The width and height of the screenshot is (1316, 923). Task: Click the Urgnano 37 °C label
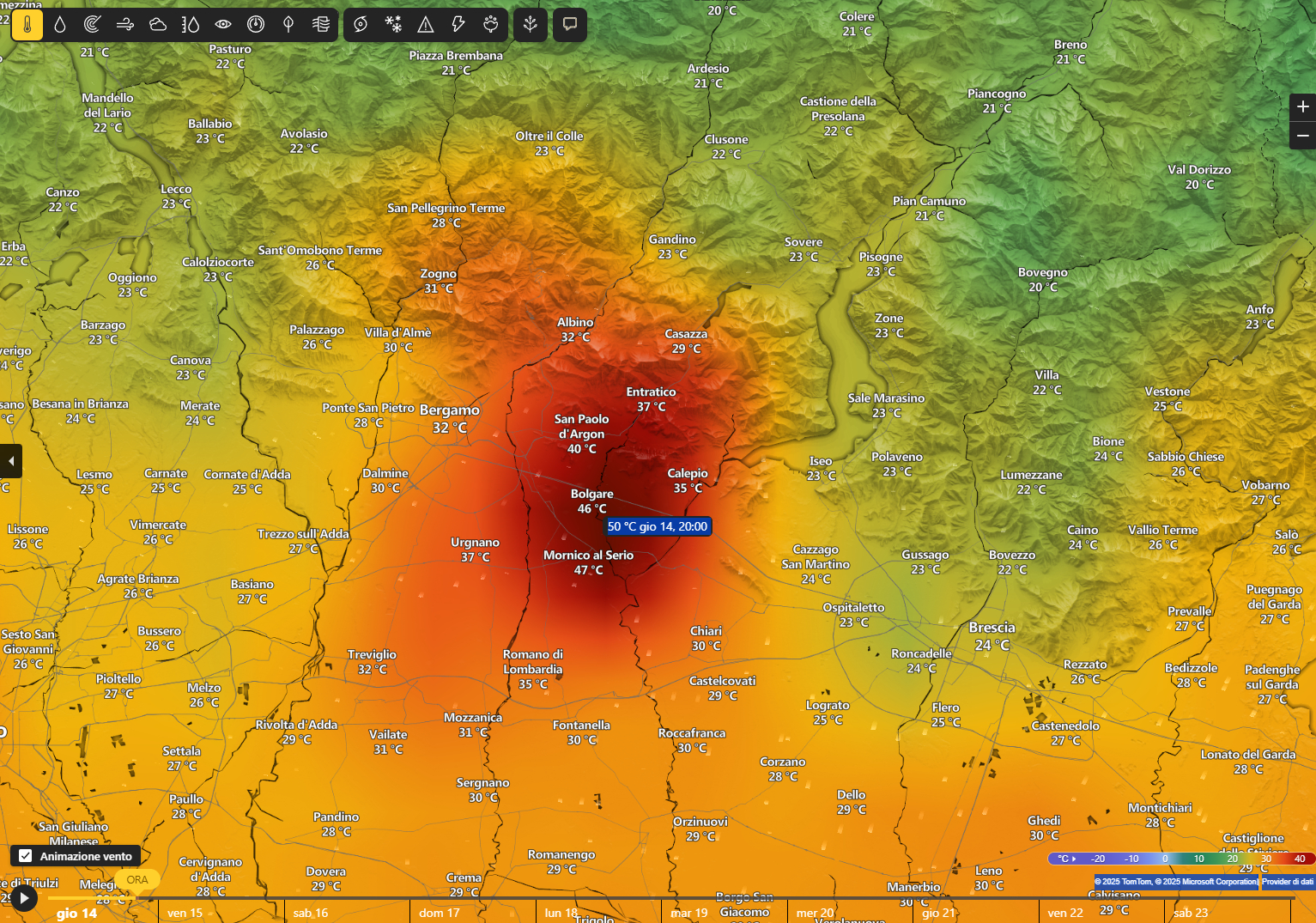pos(475,550)
